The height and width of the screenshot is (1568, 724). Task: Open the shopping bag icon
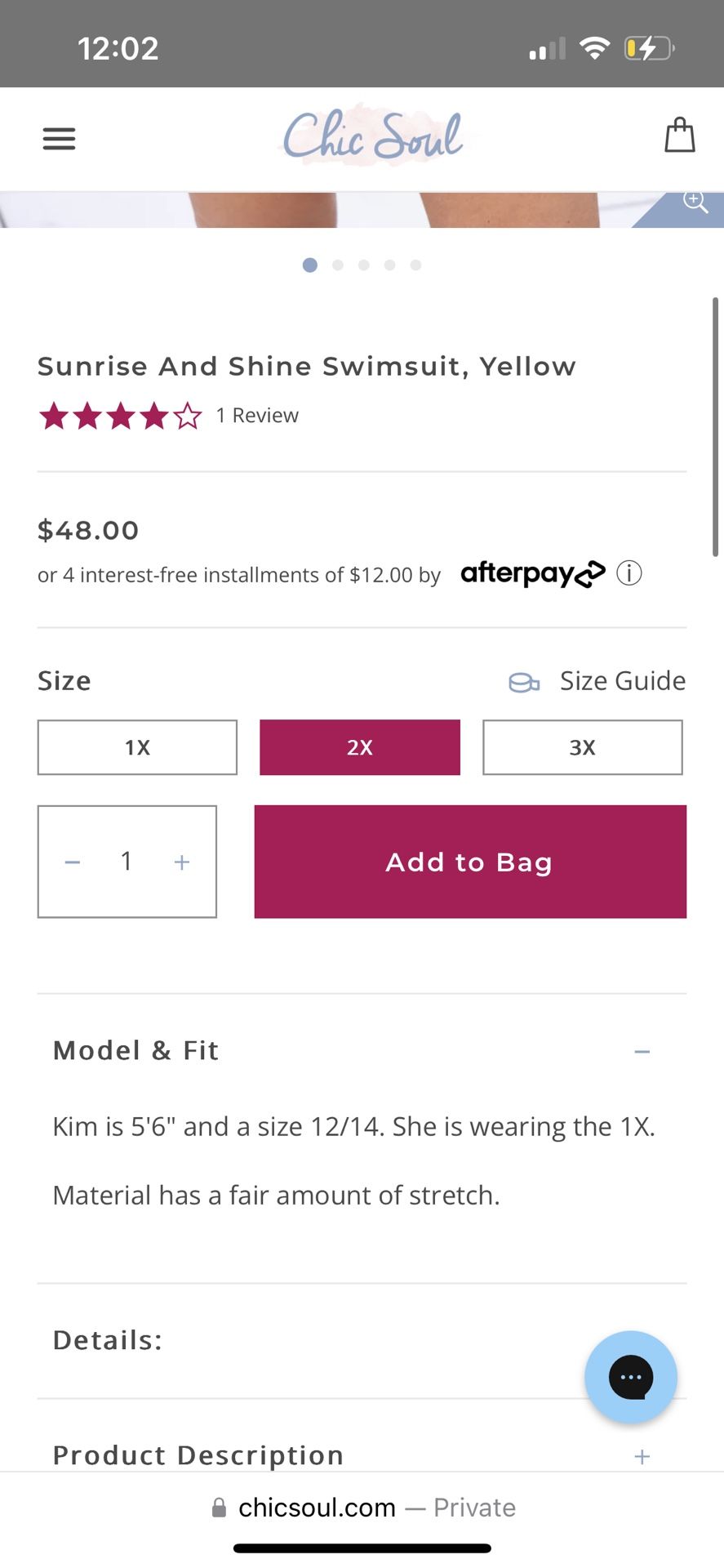pyautogui.click(x=679, y=136)
